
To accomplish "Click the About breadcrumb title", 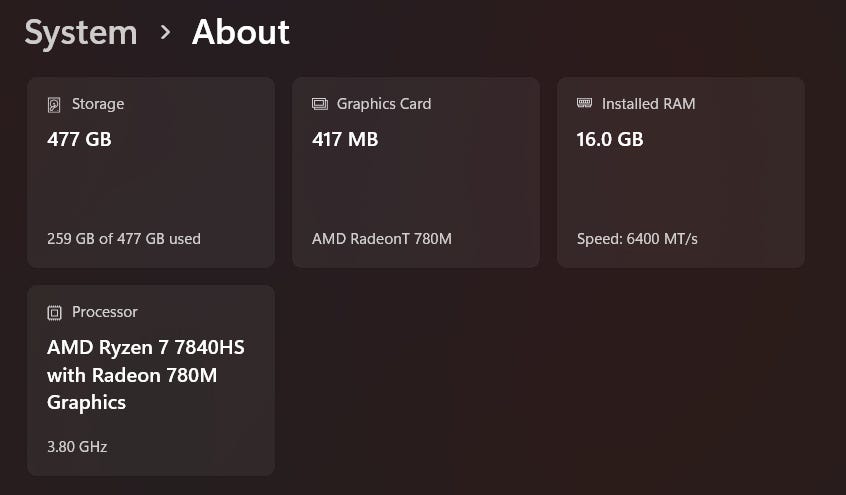I will (x=240, y=32).
